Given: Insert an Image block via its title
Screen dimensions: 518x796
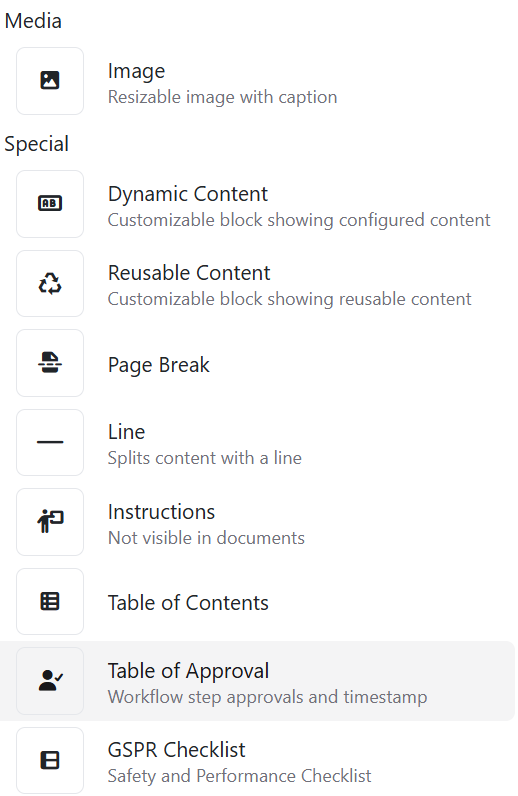Looking at the screenshot, I should [136, 71].
